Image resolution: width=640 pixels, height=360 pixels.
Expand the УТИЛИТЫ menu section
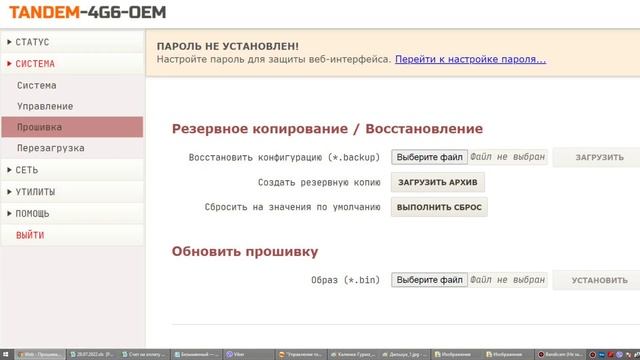pos(72,191)
